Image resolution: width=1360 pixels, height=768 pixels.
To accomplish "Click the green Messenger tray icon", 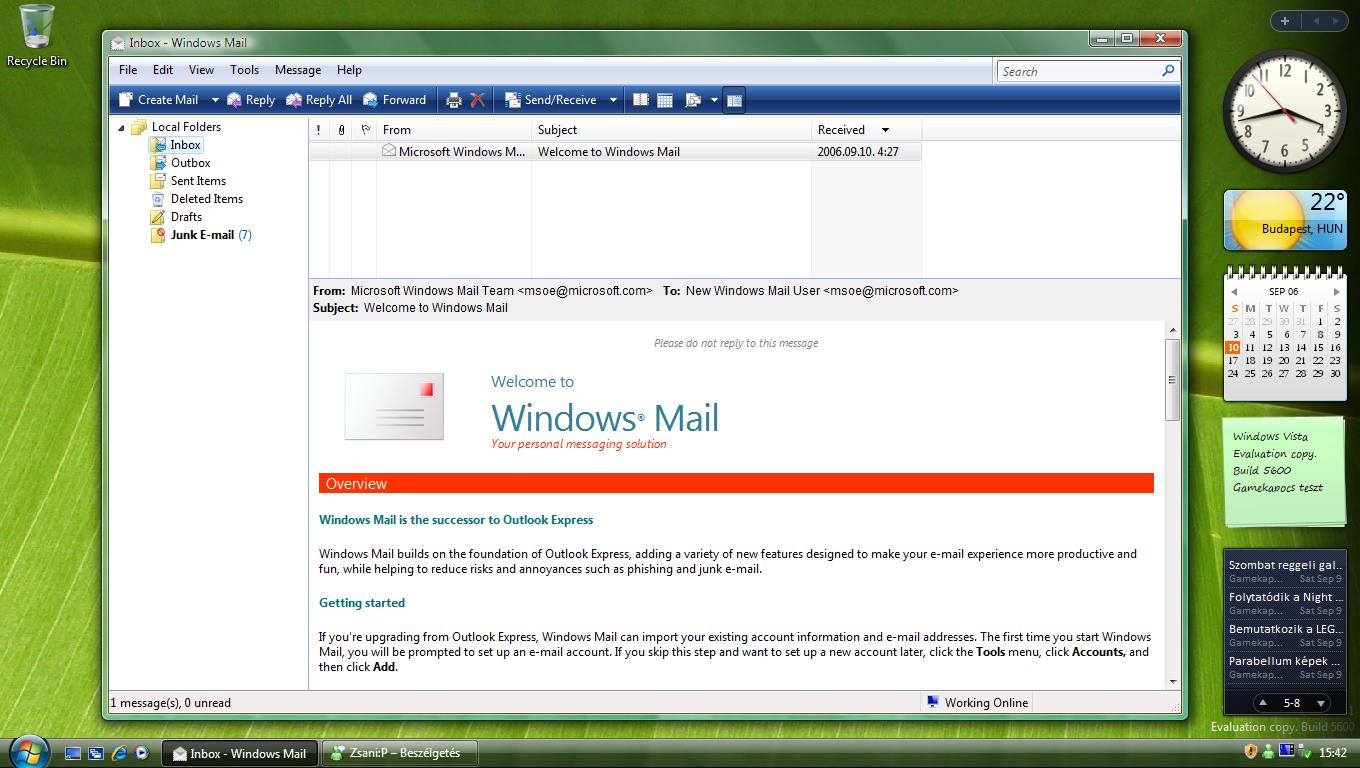I will click(x=1268, y=752).
